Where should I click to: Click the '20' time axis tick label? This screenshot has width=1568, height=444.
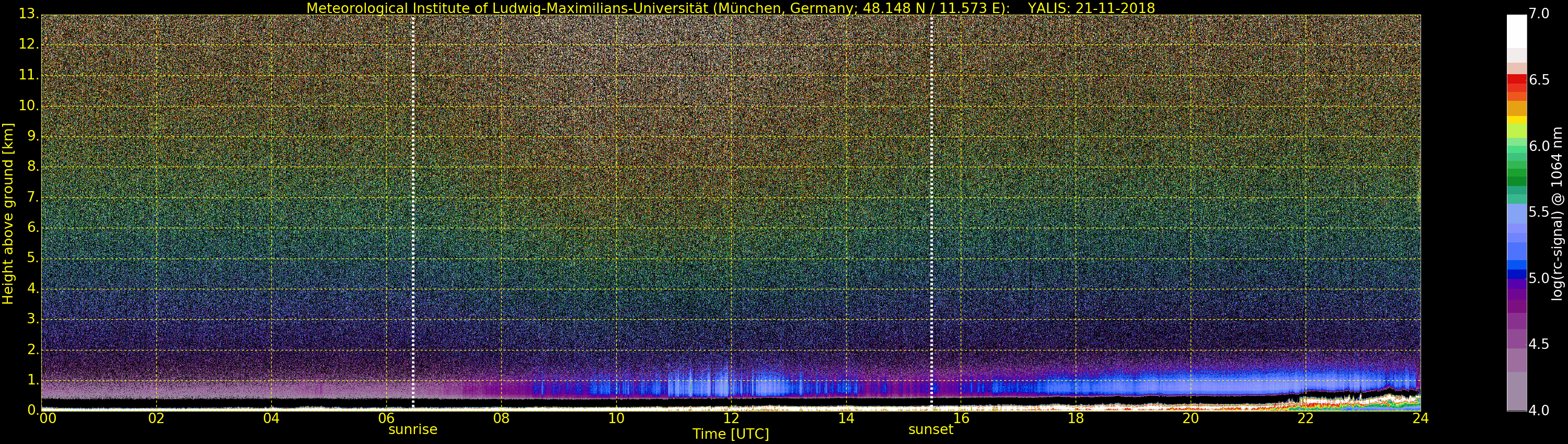point(1191,418)
